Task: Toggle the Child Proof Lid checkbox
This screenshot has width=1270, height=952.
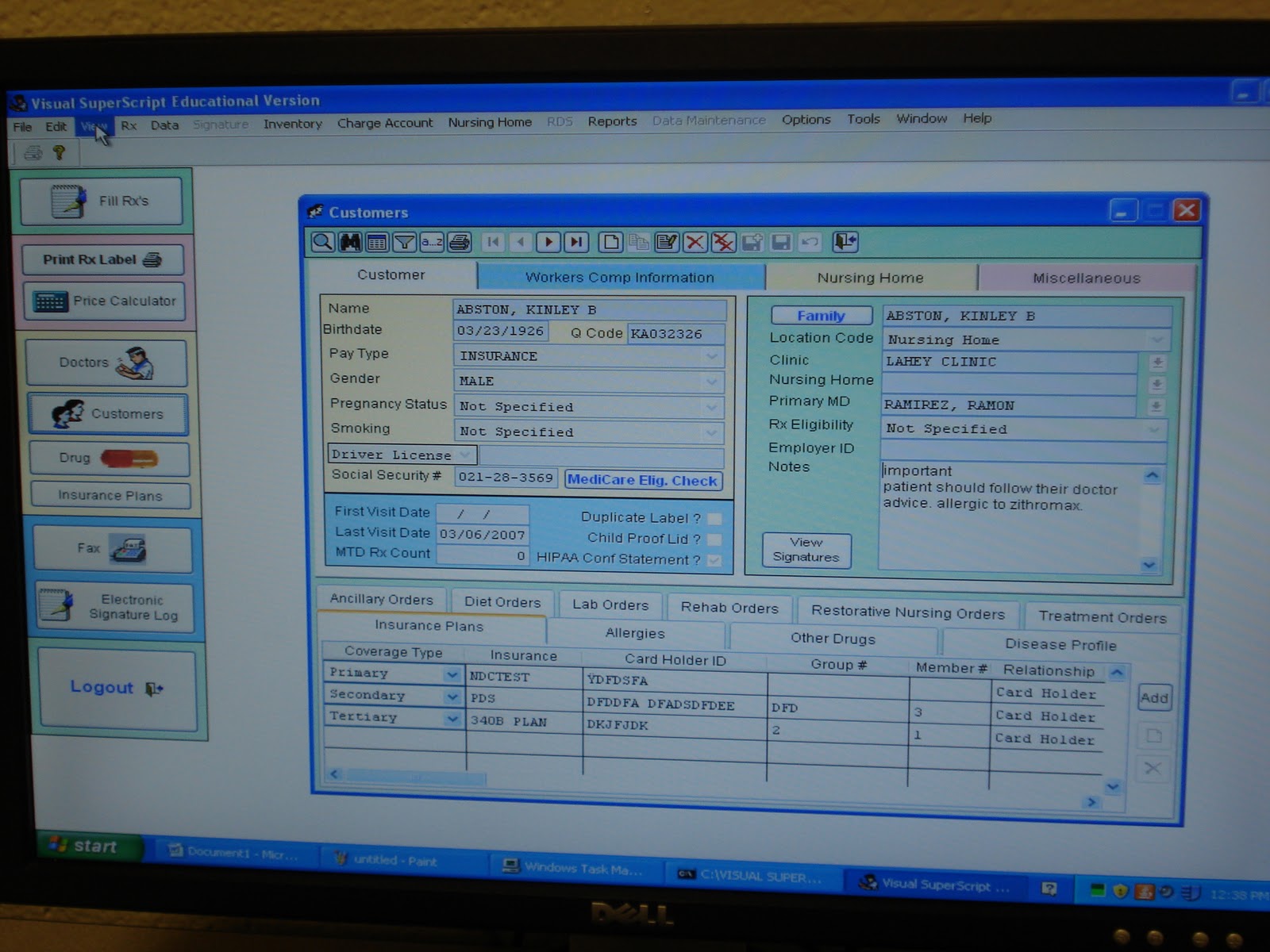Action: [x=715, y=539]
